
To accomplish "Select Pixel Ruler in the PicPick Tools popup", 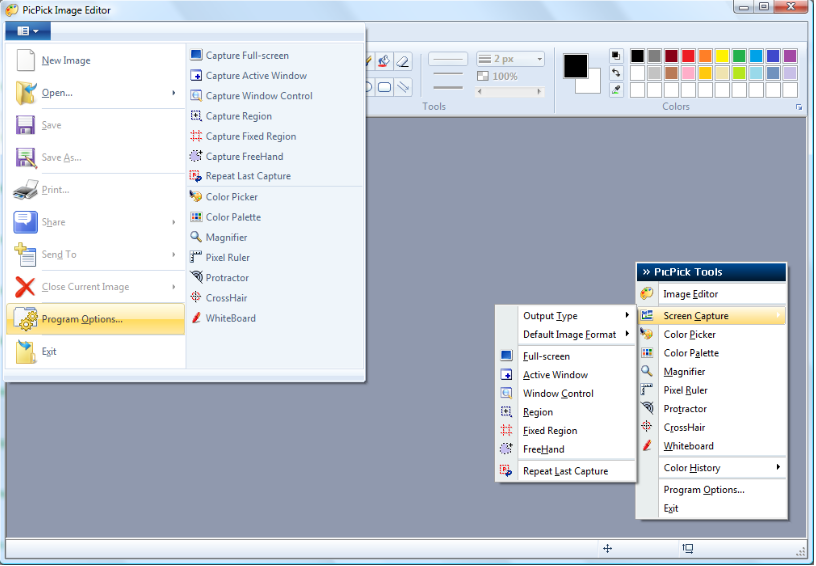I will (x=685, y=390).
